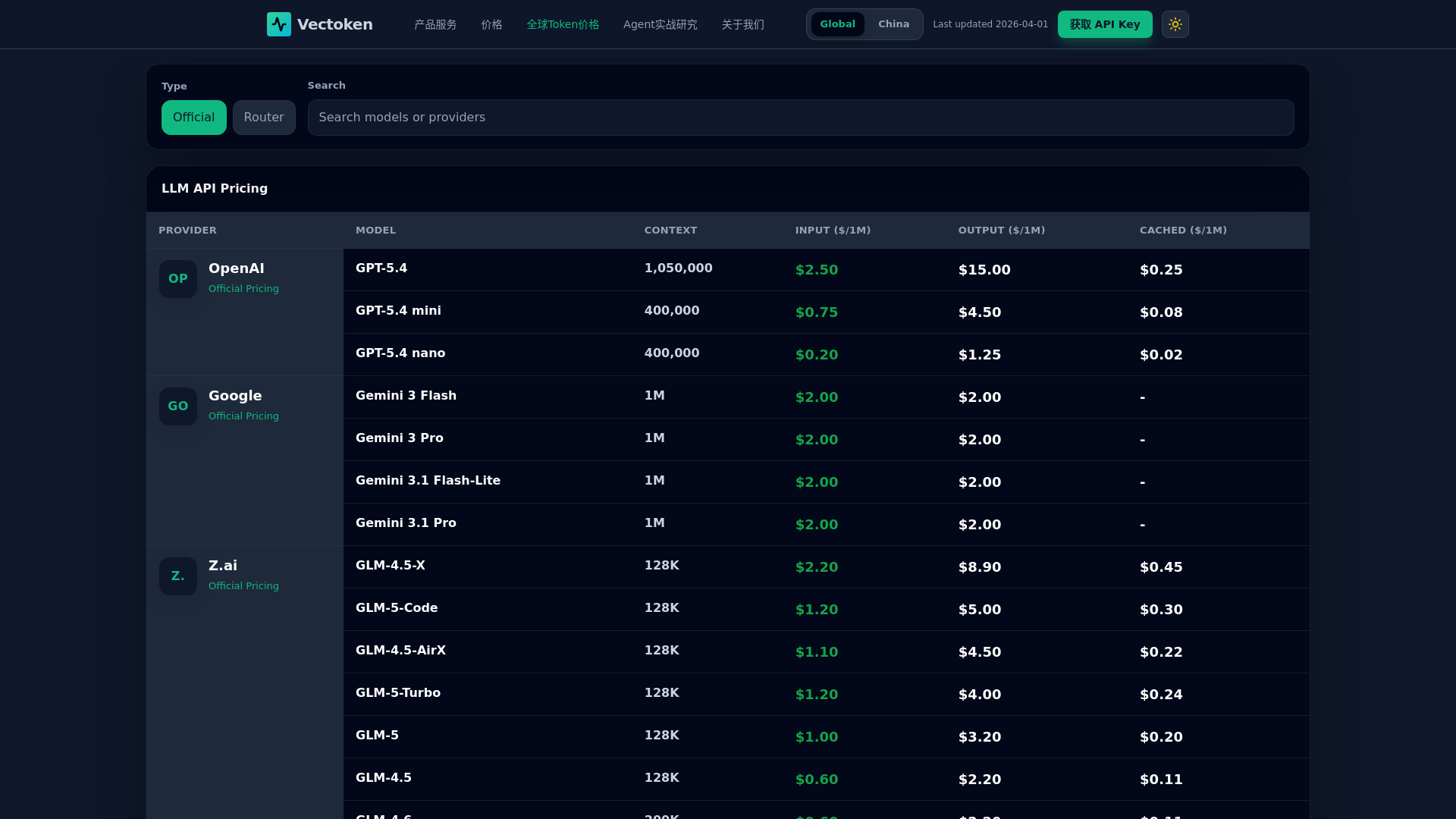Image resolution: width=1456 pixels, height=819 pixels.
Task: Select the Gemini 3 Flash model name
Action: pos(406,396)
